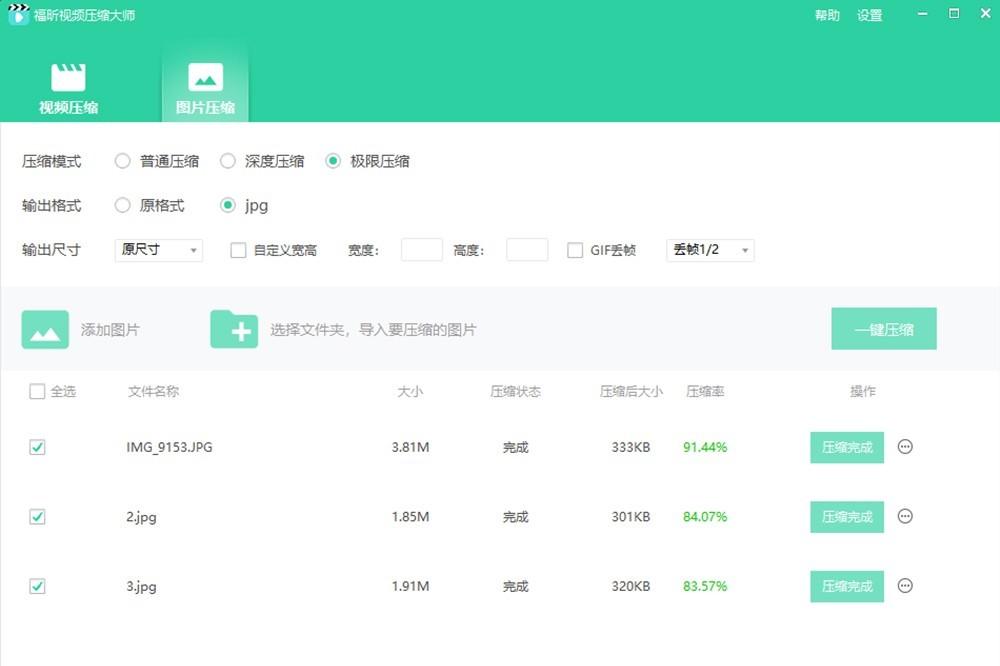Open more options for 2.jpg

click(x=905, y=517)
